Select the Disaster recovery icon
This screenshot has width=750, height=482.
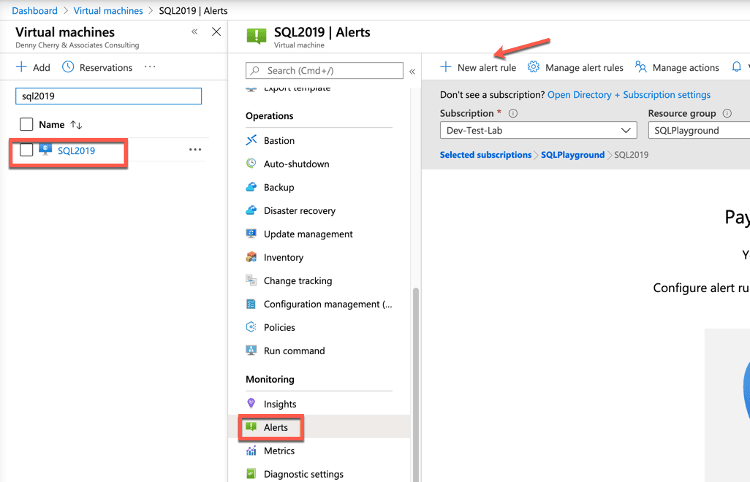(252, 211)
